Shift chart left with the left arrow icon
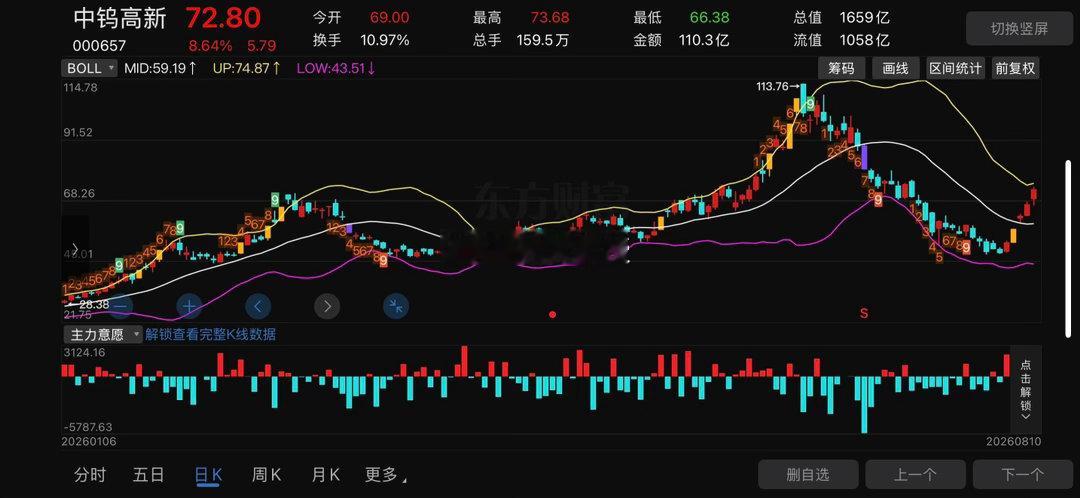Image resolution: width=1080 pixels, height=498 pixels. click(x=258, y=306)
